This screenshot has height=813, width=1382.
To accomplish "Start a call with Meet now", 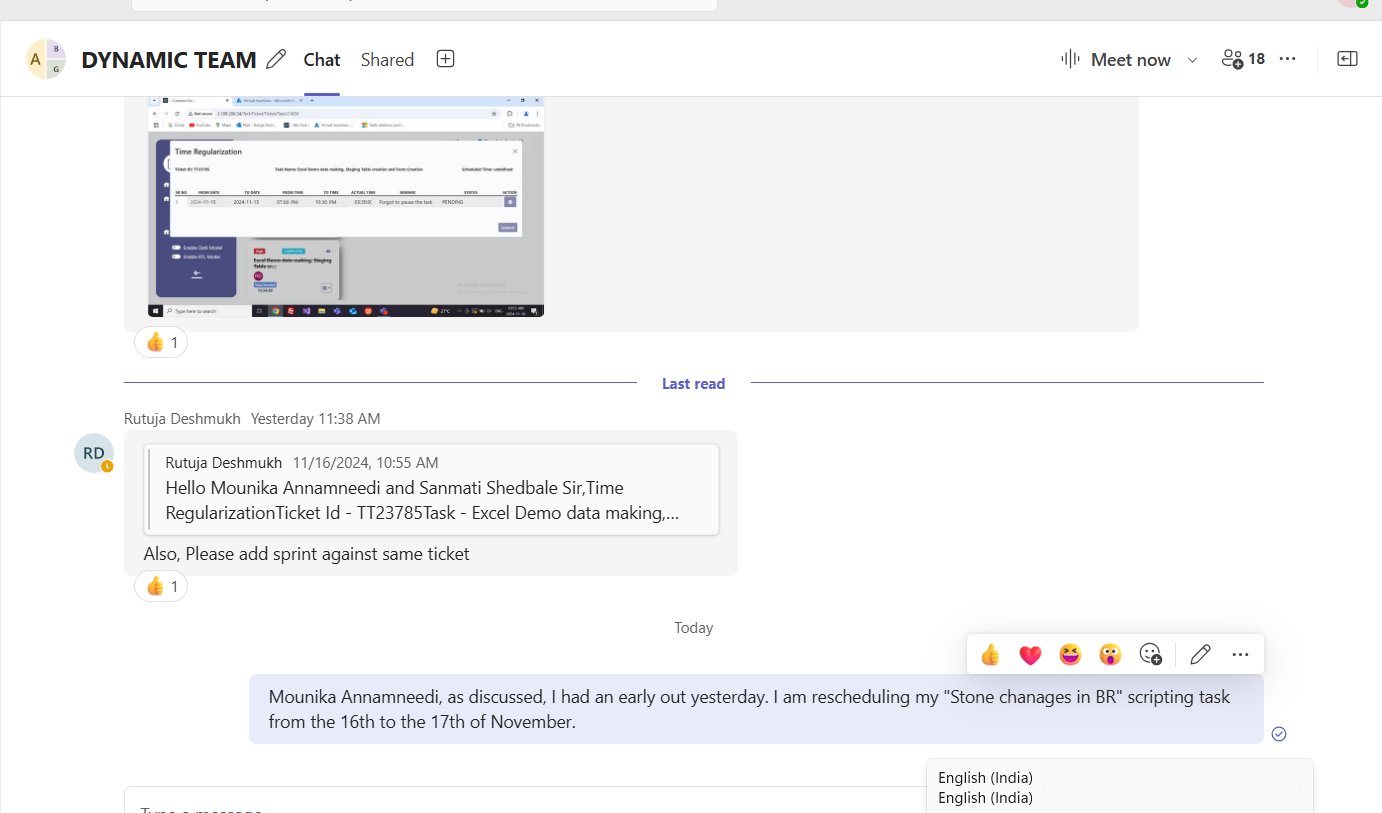I will (1116, 59).
